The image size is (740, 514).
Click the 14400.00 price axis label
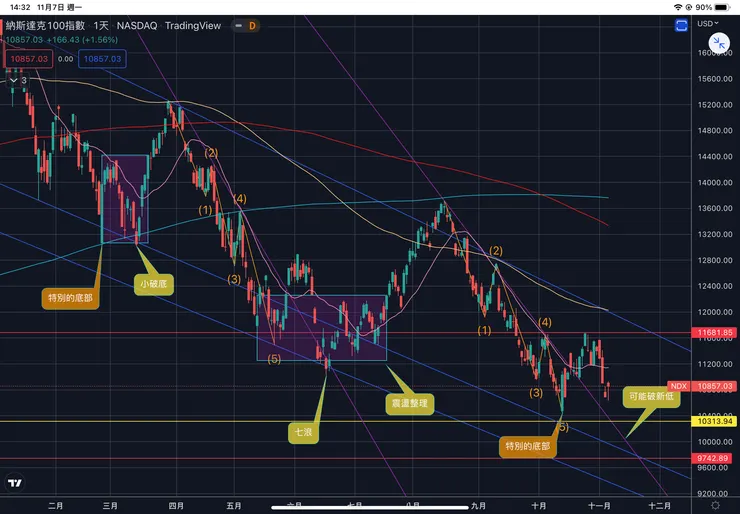[715, 156]
